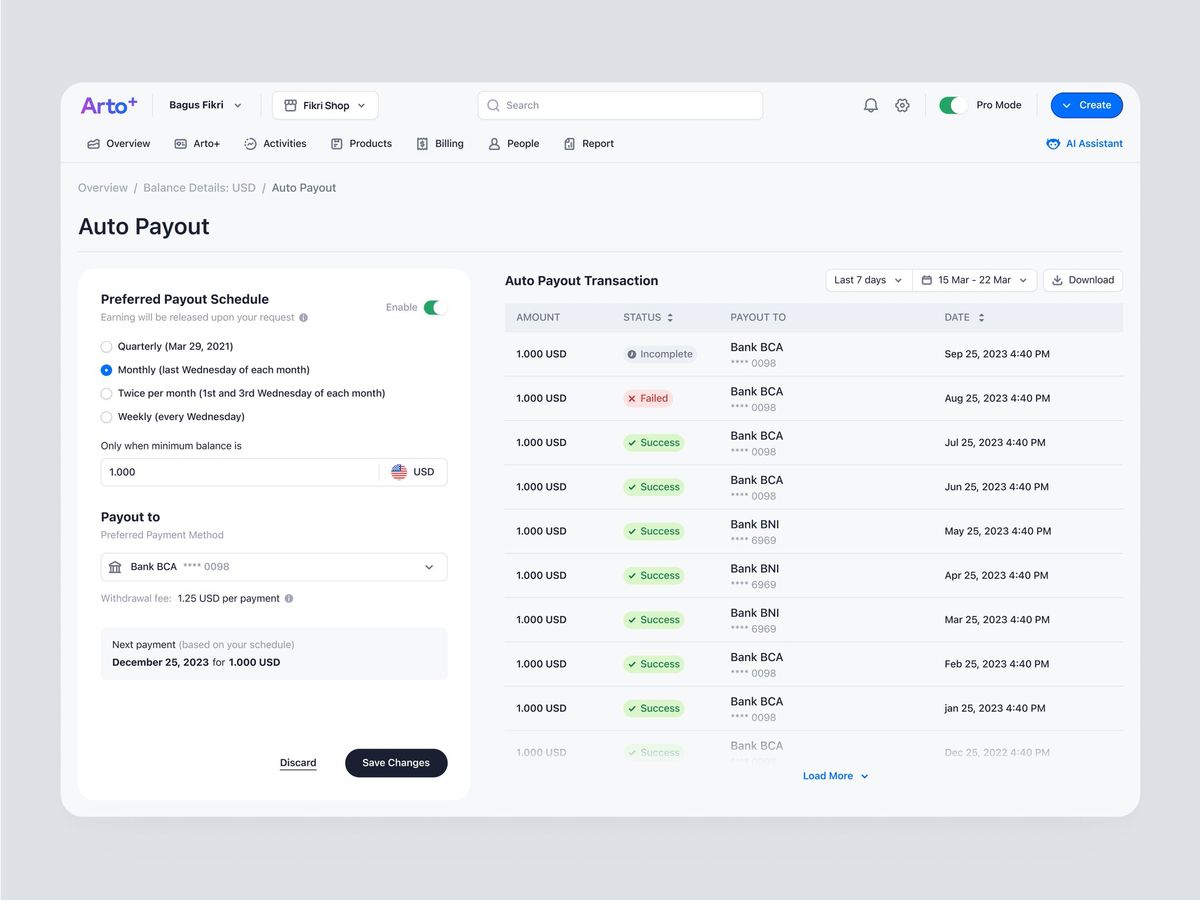Click the Discard link
The height and width of the screenshot is (900, 1200).
[x=298, y=763]
